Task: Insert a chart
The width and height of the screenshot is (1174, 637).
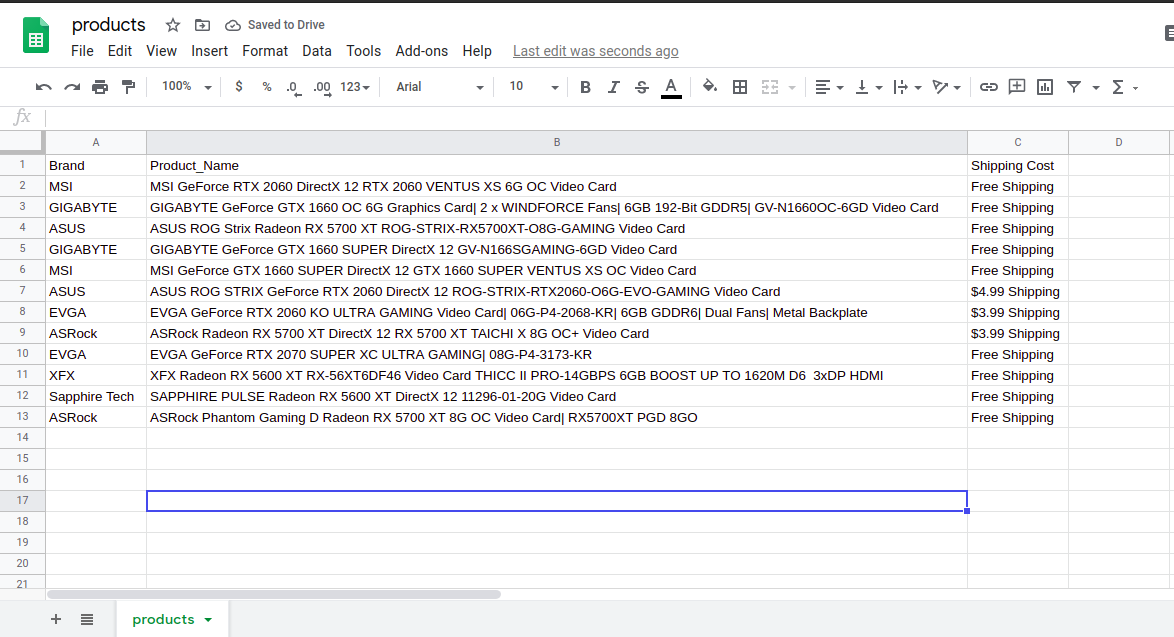Action: [x=1044, y=87]
